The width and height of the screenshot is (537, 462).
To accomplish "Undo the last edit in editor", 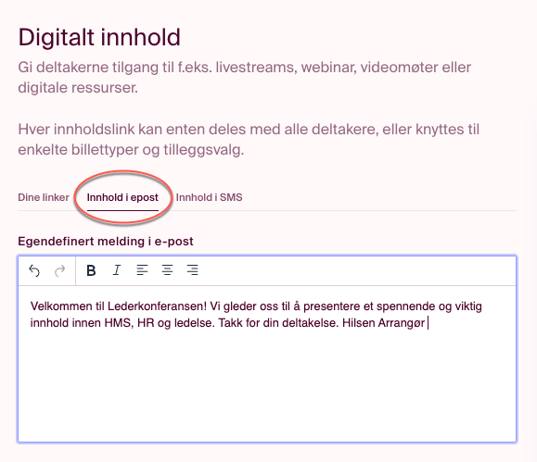I will pos(34,271).
